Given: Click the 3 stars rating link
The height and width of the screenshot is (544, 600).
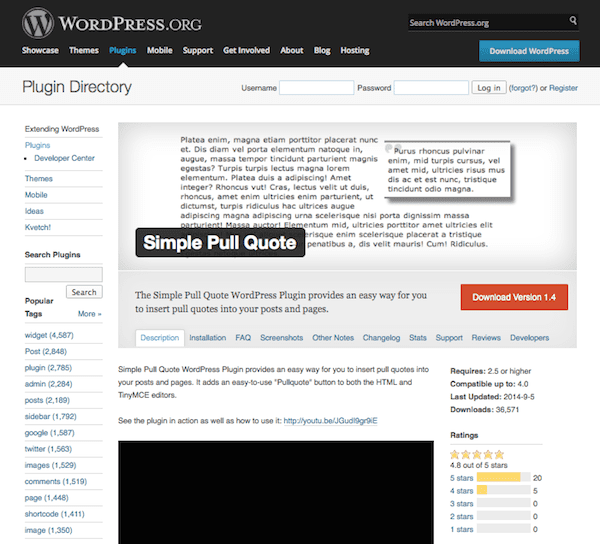Looking at the screenshot, I should [461, 504].
